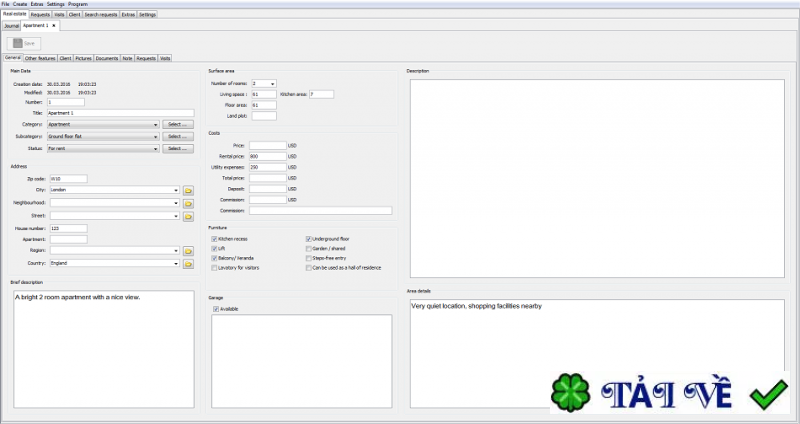Click the large Description text area

(x=597, y=179)
